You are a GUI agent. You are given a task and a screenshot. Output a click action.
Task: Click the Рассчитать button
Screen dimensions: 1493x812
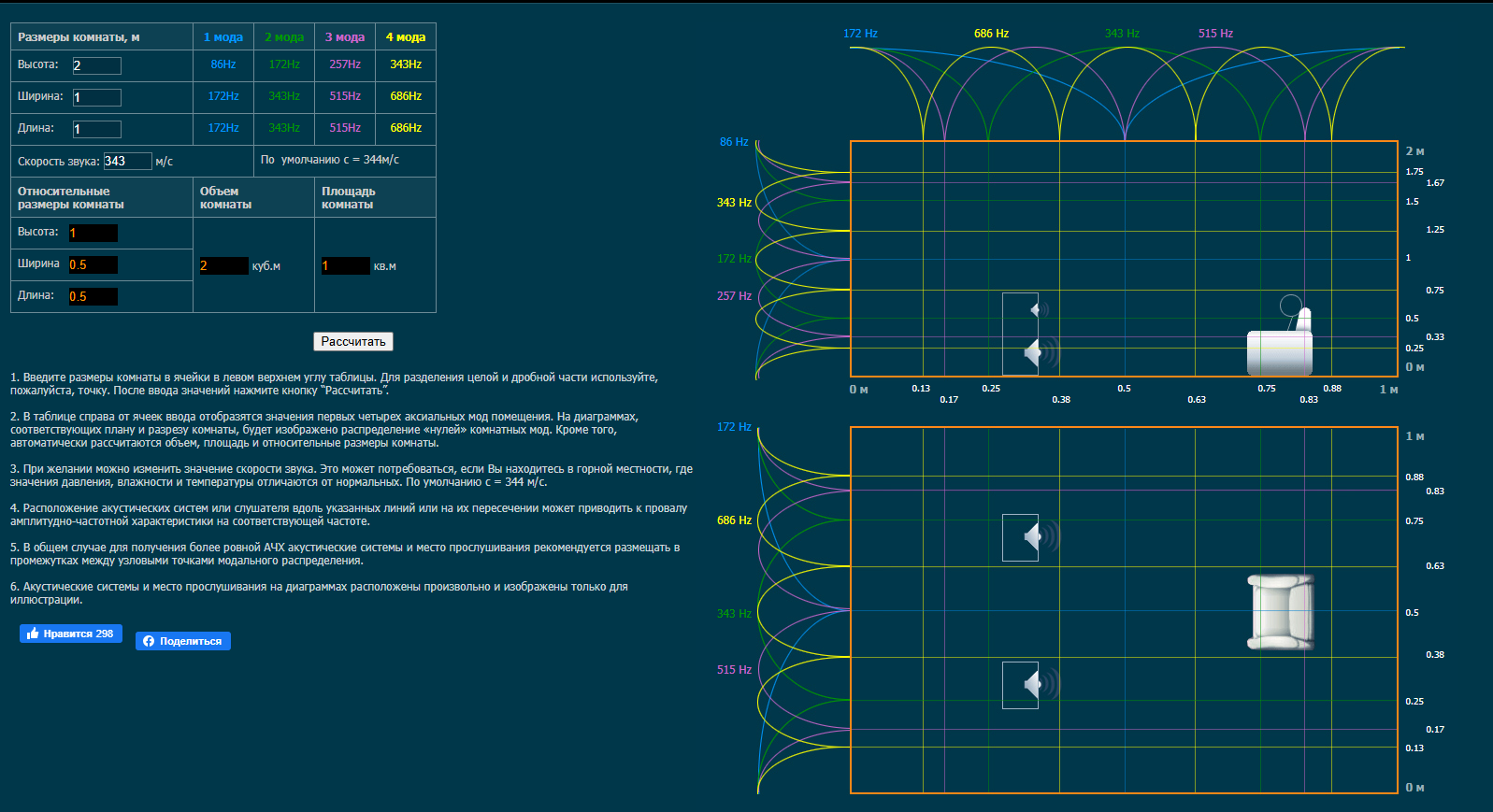(x=353, y=342)
